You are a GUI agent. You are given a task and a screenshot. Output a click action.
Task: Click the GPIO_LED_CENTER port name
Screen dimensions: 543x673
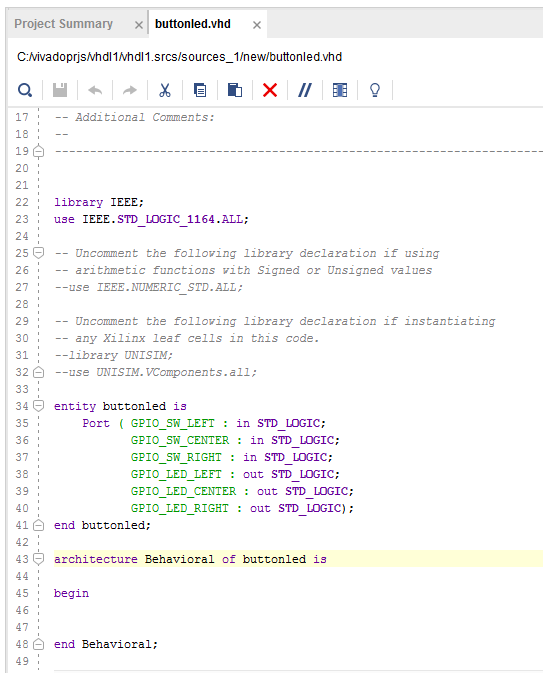point(183,491)
